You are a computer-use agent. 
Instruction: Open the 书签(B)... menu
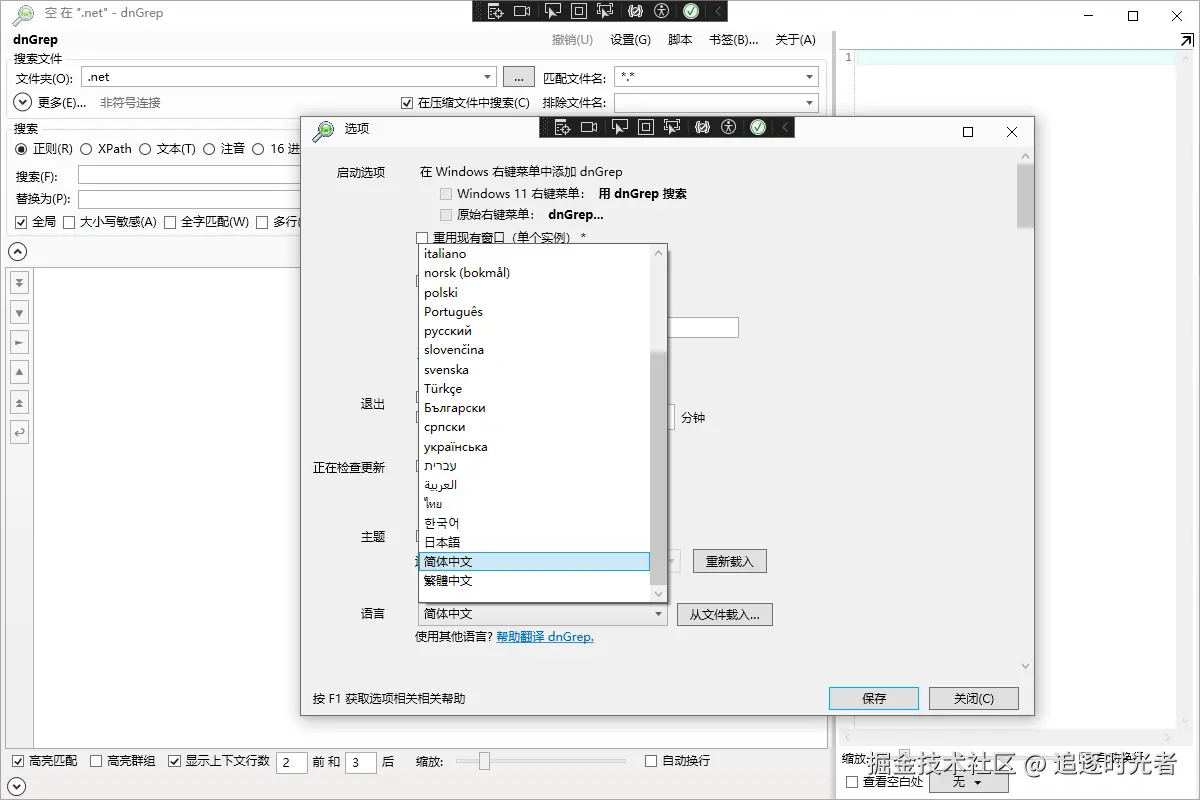(734, 40)
